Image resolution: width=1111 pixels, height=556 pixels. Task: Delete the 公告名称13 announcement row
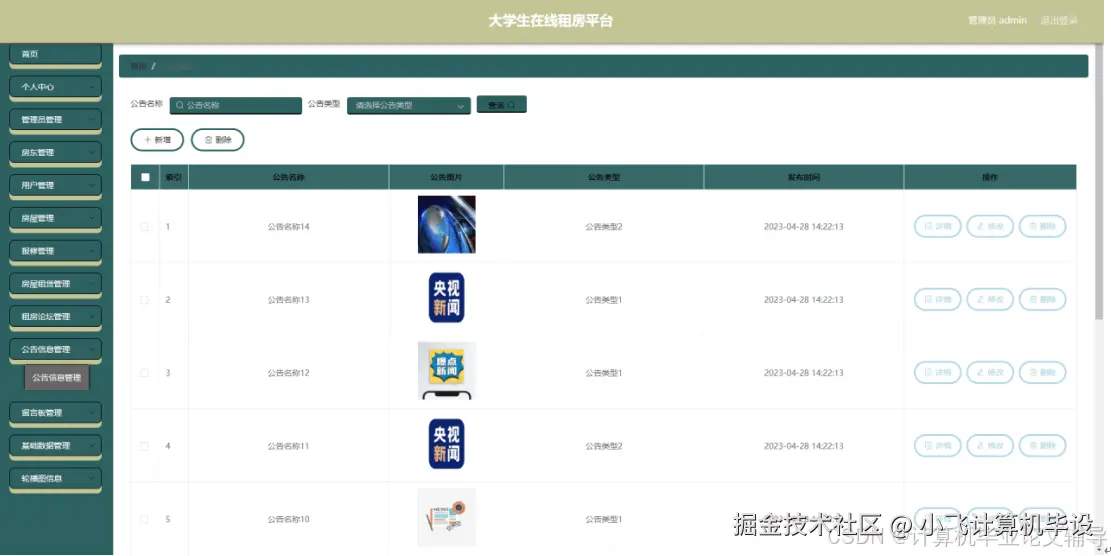point(1042,300)
